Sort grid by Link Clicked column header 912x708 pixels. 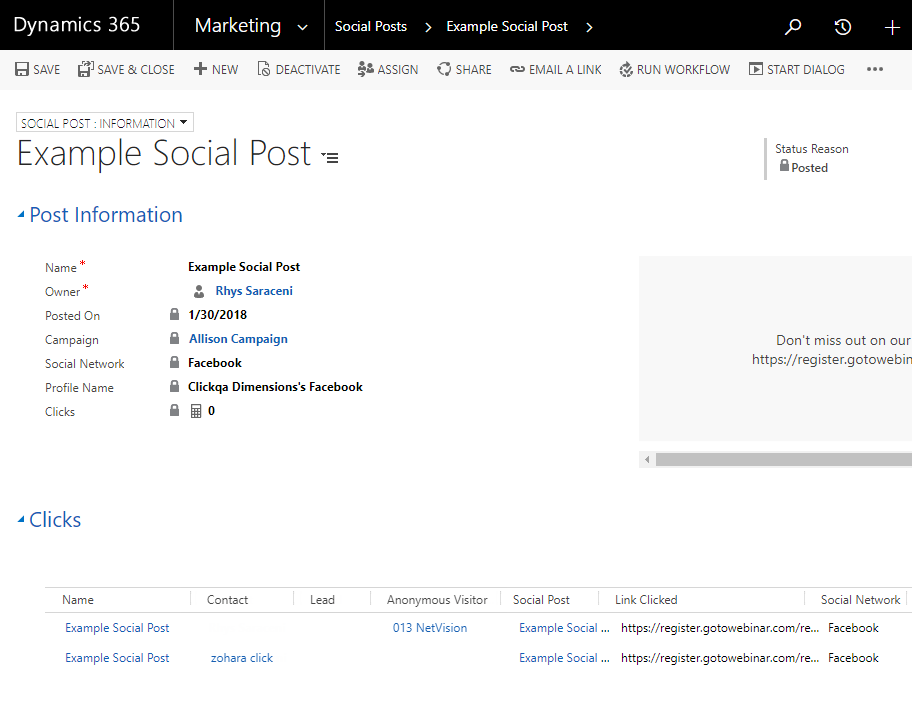(646, 600)
